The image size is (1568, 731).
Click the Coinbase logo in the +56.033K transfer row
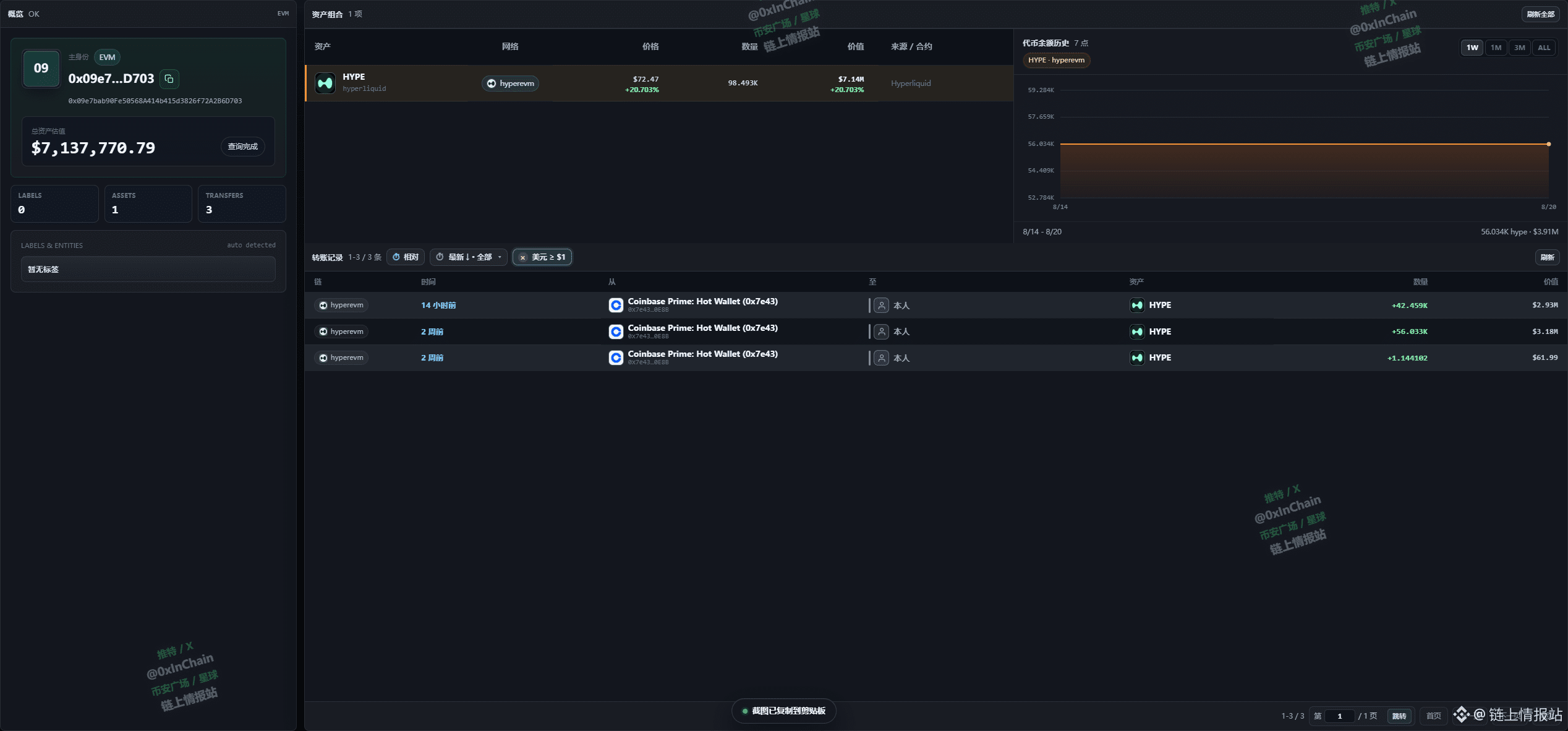[616, 331]
